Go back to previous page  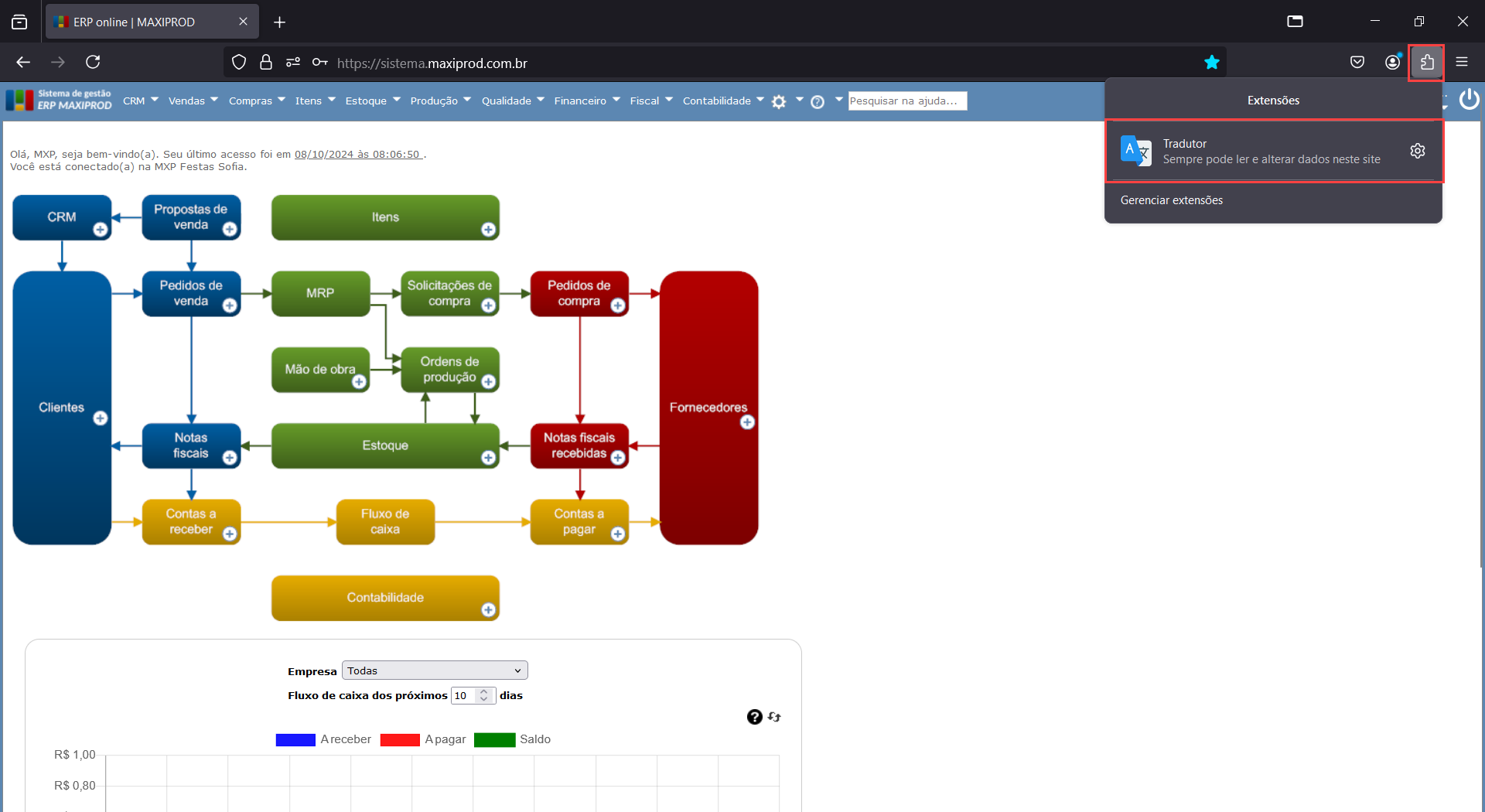tap(23, 62)
